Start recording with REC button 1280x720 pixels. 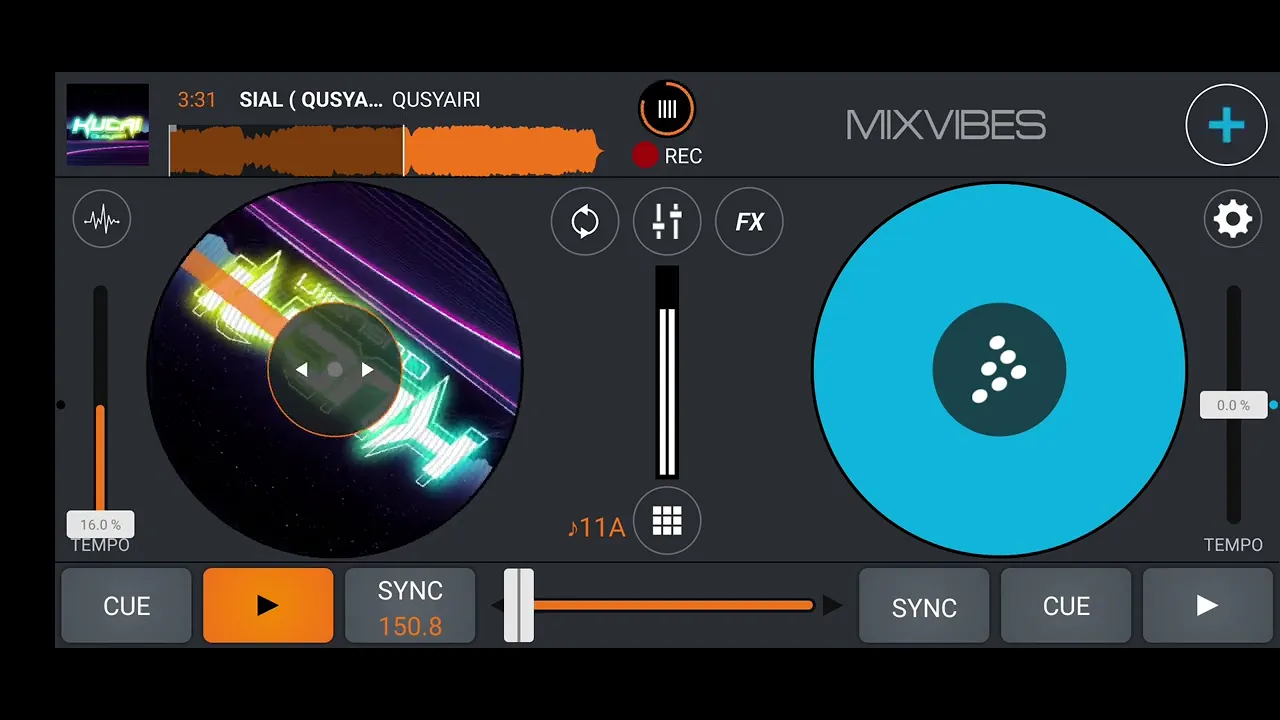(667, 156)
